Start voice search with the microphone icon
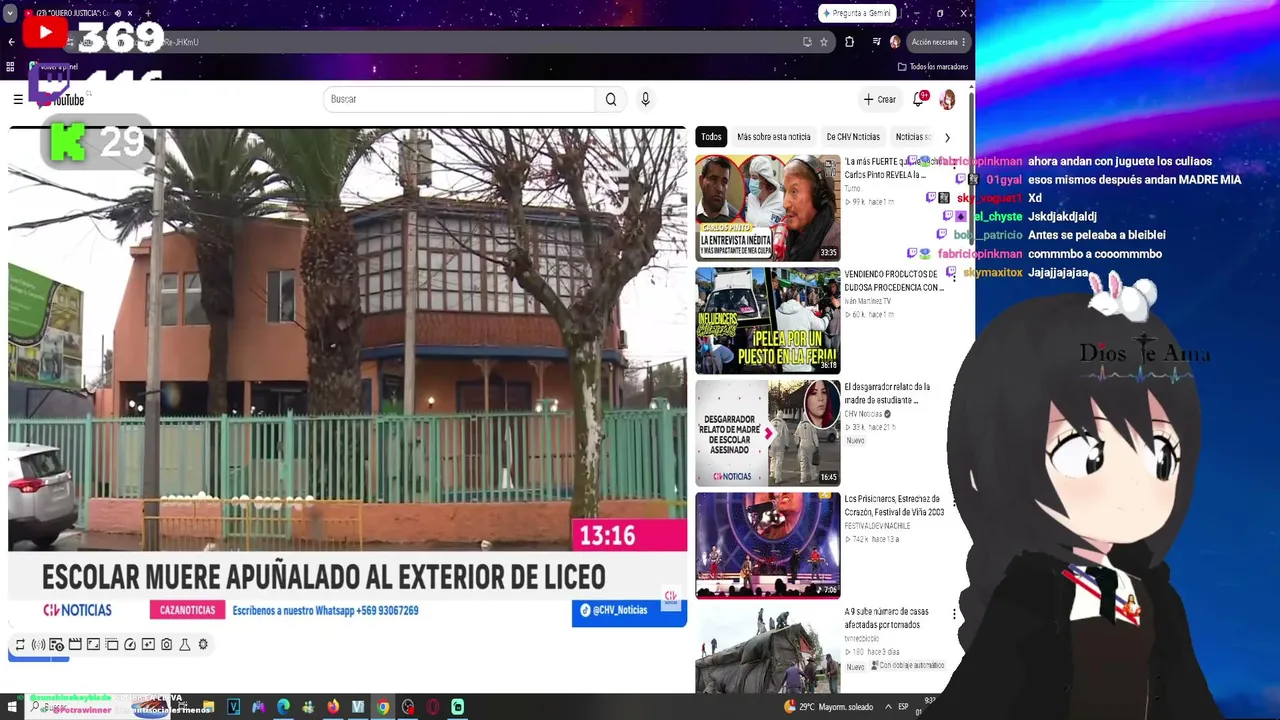Image resolution: width=1280 pixels, height=720 pixels. click(645, 99)
